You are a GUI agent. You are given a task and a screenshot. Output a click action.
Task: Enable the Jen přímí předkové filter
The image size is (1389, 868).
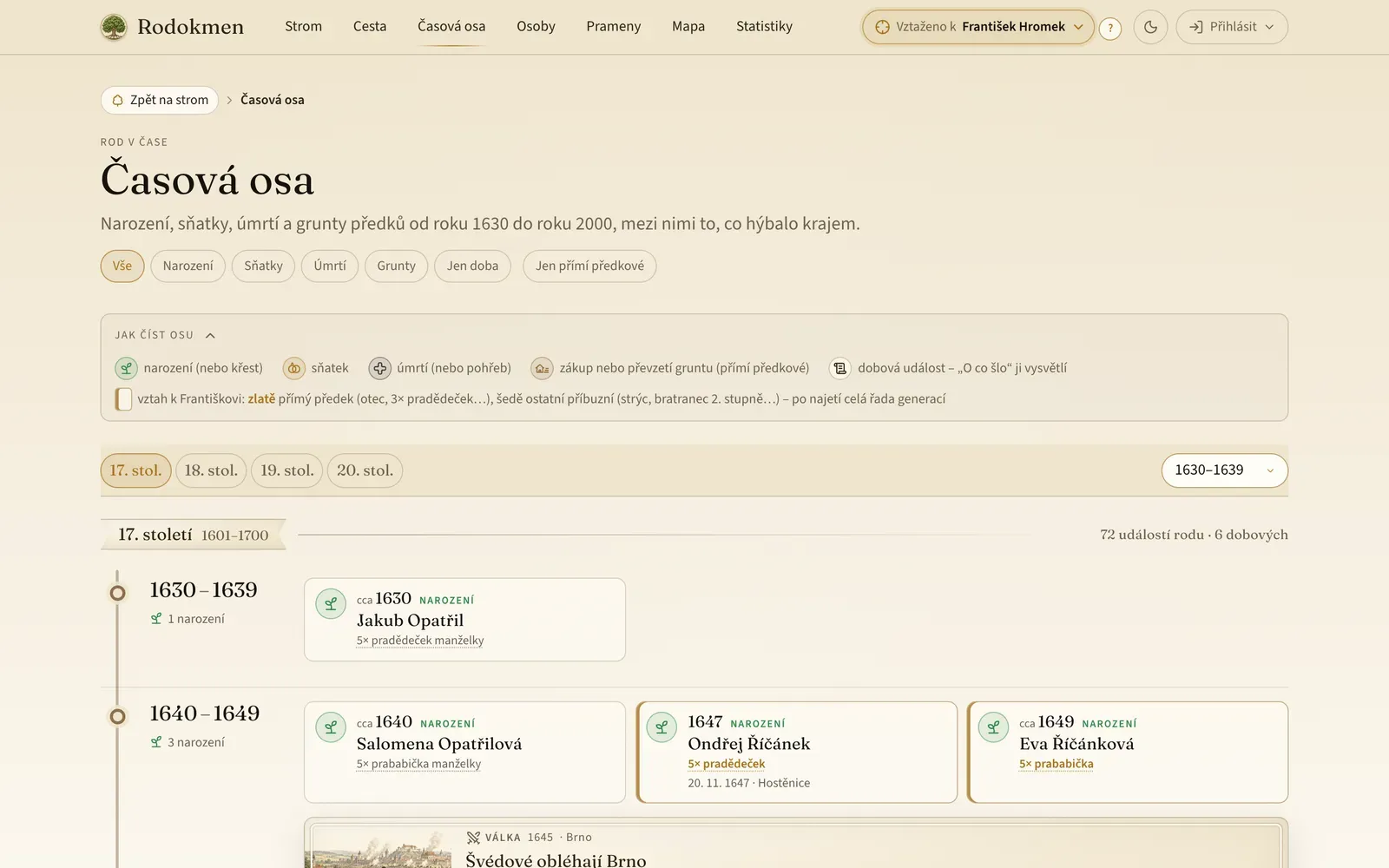click(589, 266)
